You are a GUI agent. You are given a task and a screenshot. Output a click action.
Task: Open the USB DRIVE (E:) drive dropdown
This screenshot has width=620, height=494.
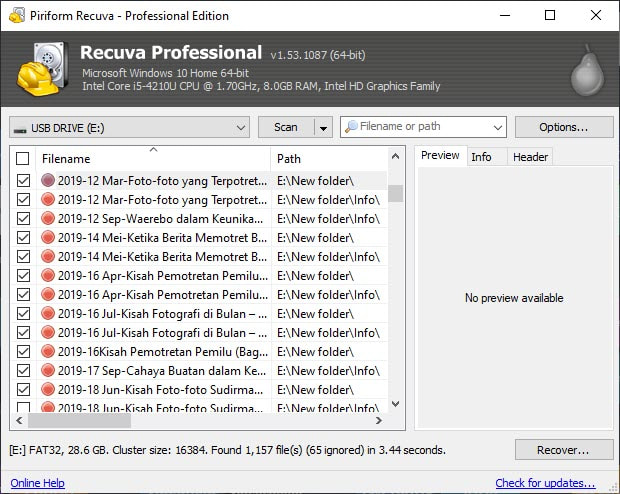129,127
